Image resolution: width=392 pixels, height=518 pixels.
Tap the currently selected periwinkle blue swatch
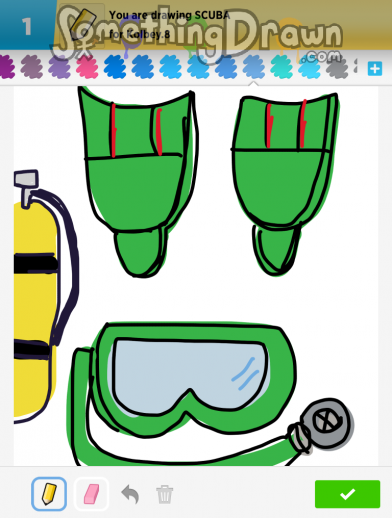[x=254, y=67]
